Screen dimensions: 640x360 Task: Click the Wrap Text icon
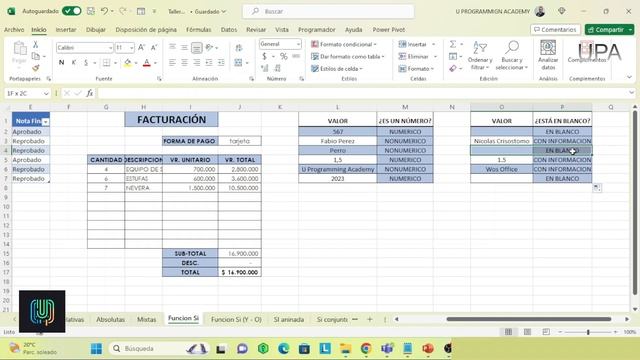(239, 48)
